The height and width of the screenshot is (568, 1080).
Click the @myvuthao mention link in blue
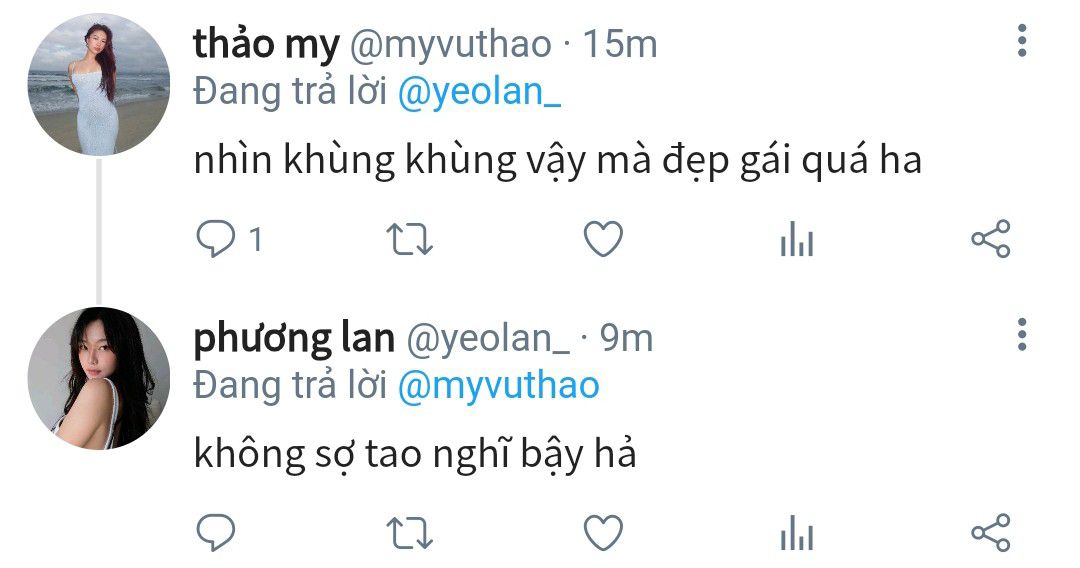point(499,386)
